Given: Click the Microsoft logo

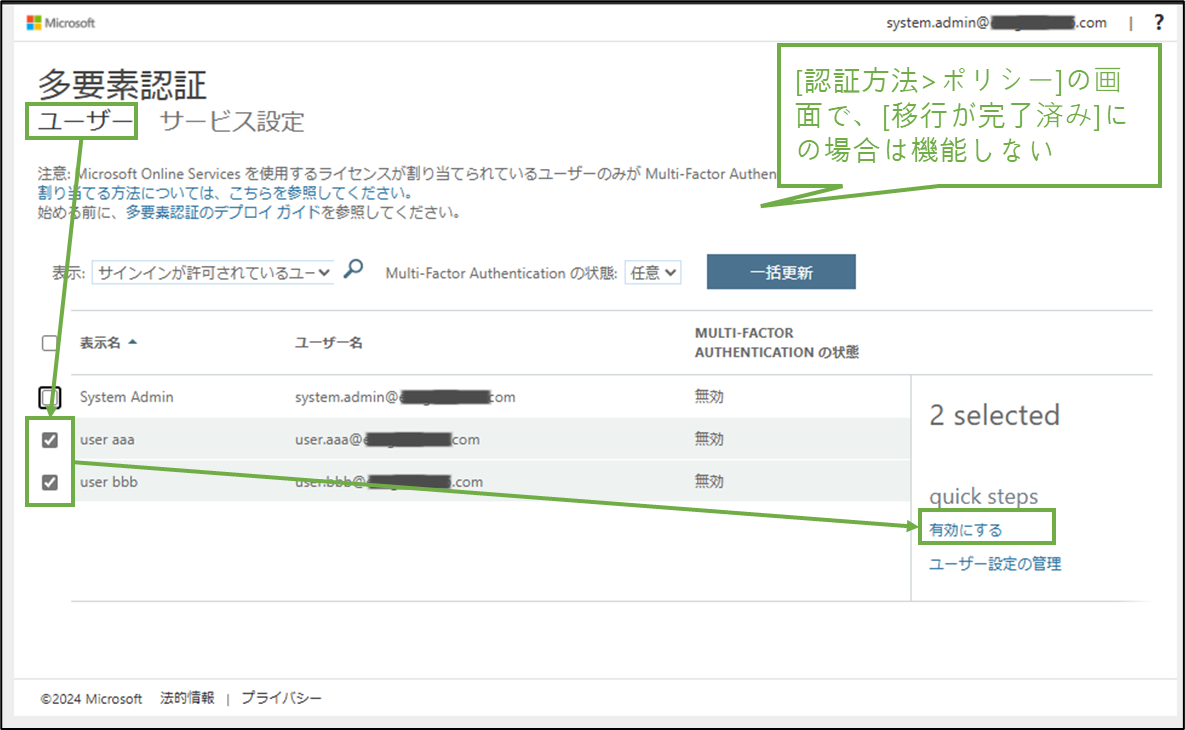Looking at the screenshot, I should [x=60, y=23].
